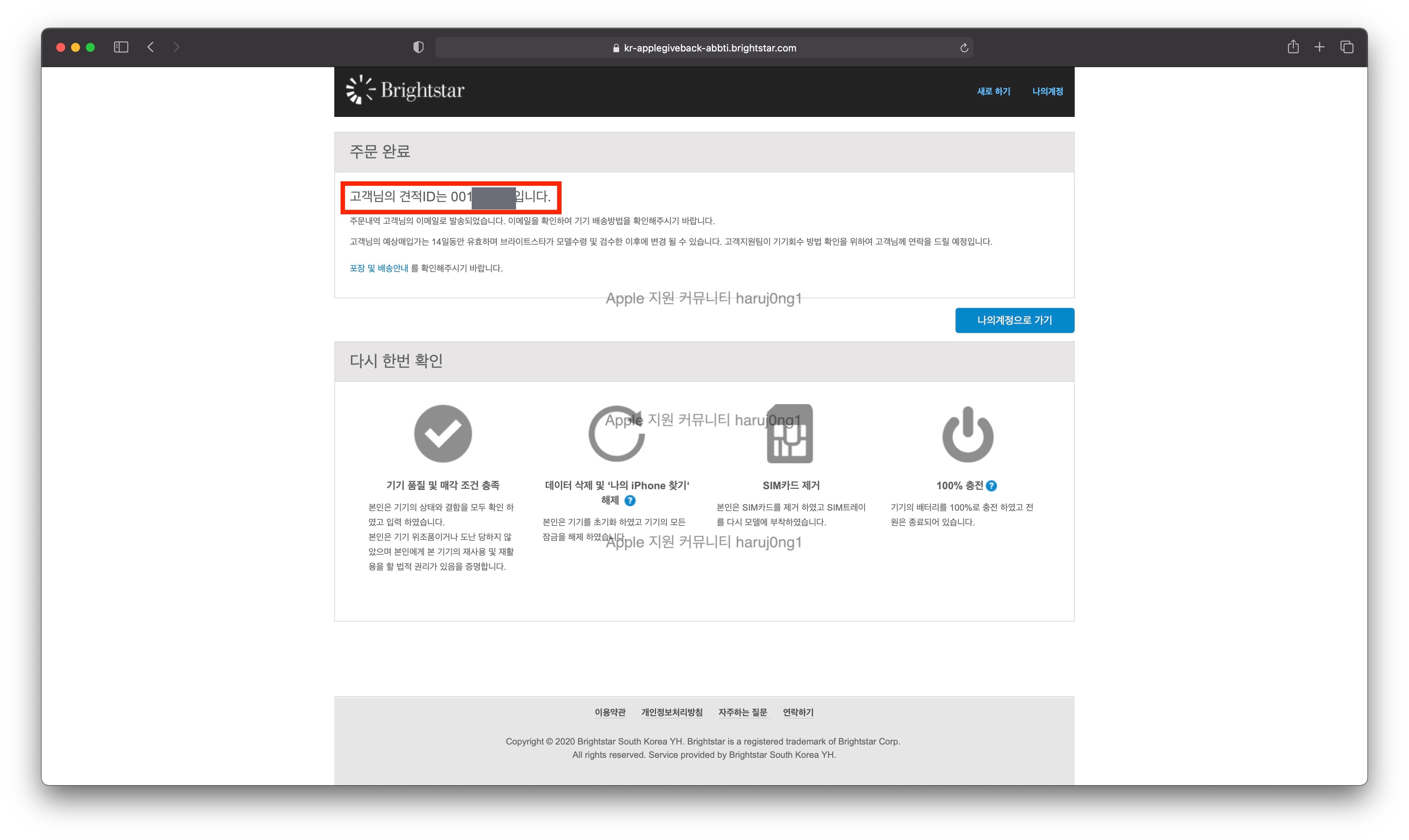Click the SIM card icon
The height and width of the screenshot is (840, 1409).
click(x=790, y=434)
